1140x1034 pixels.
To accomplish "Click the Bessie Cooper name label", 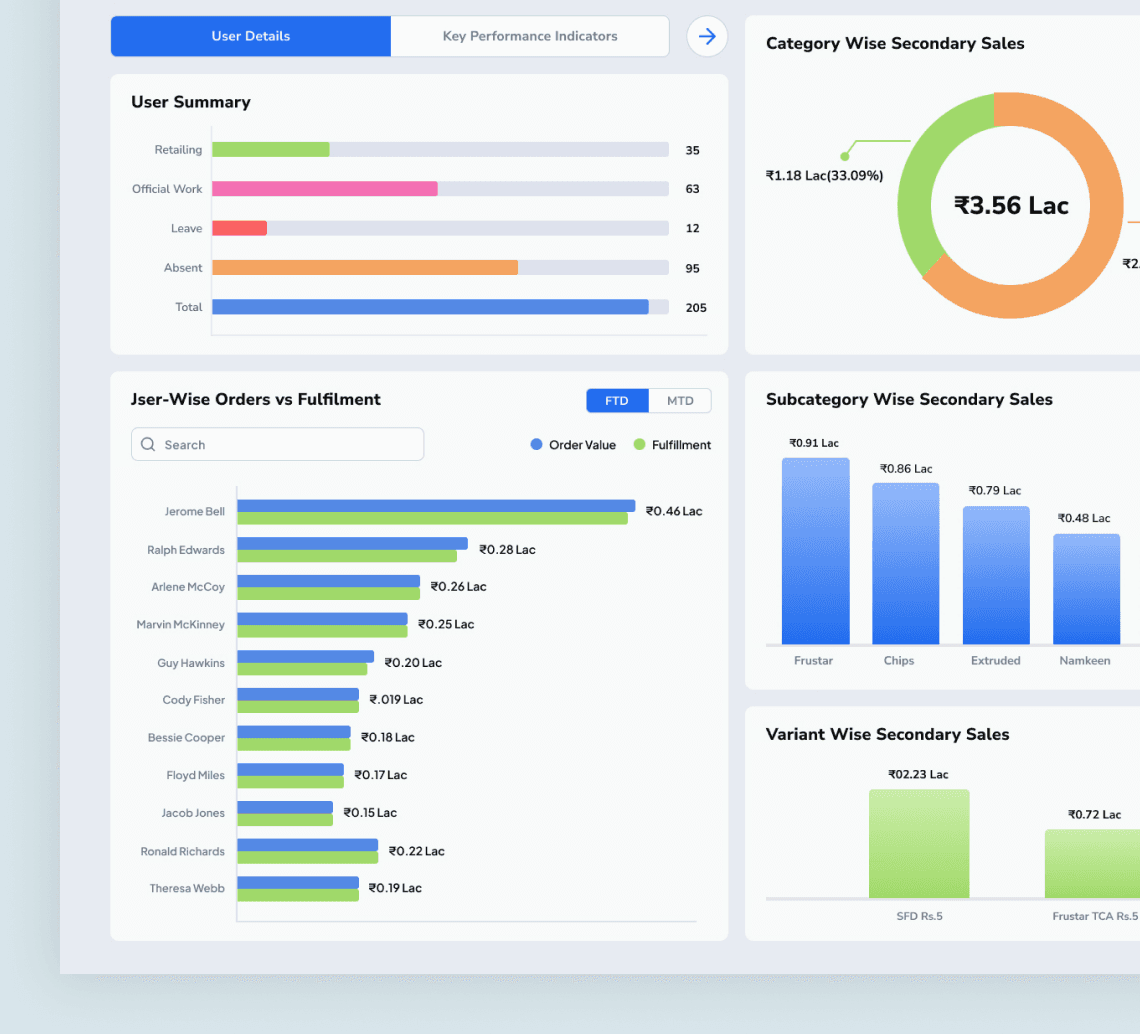I will click(186, 737).
